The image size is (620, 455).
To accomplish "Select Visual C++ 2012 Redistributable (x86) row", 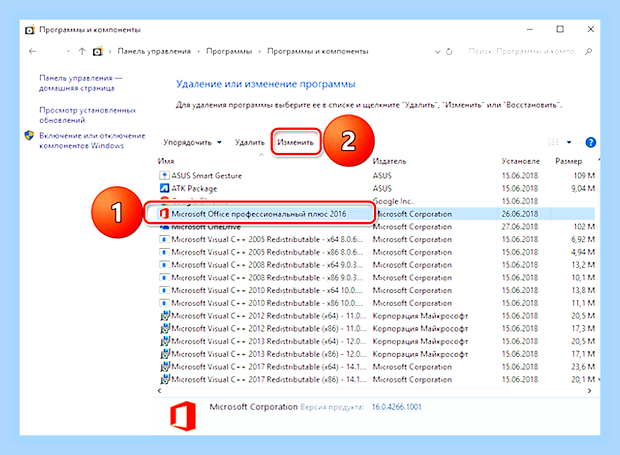I will coord(376,329).
